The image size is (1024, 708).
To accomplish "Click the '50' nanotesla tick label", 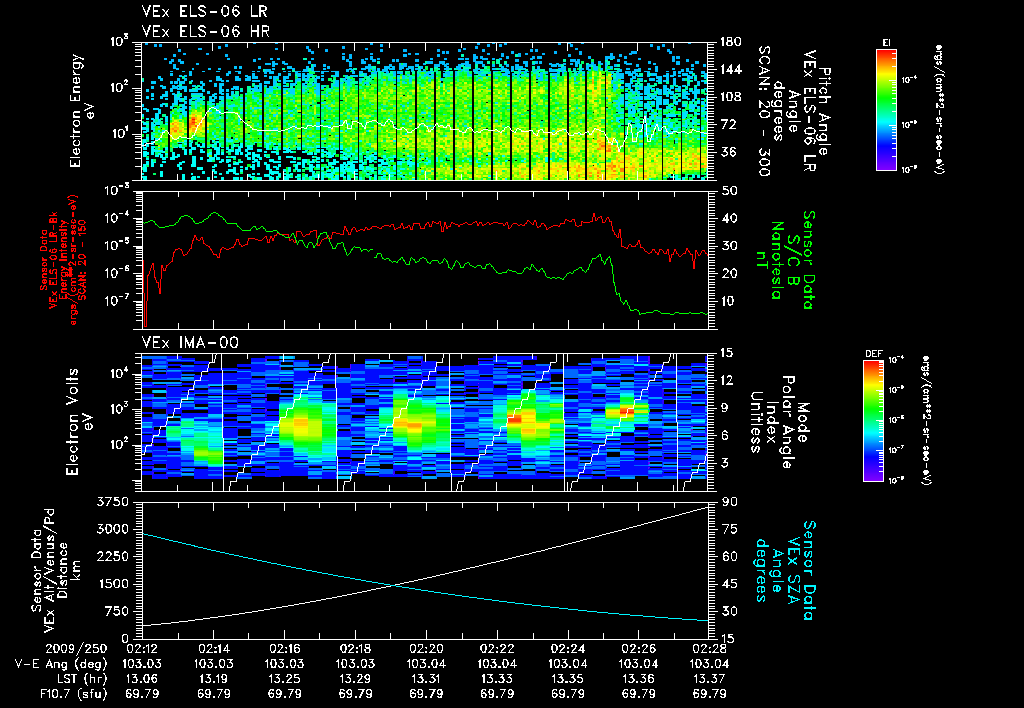I will 728,191.
